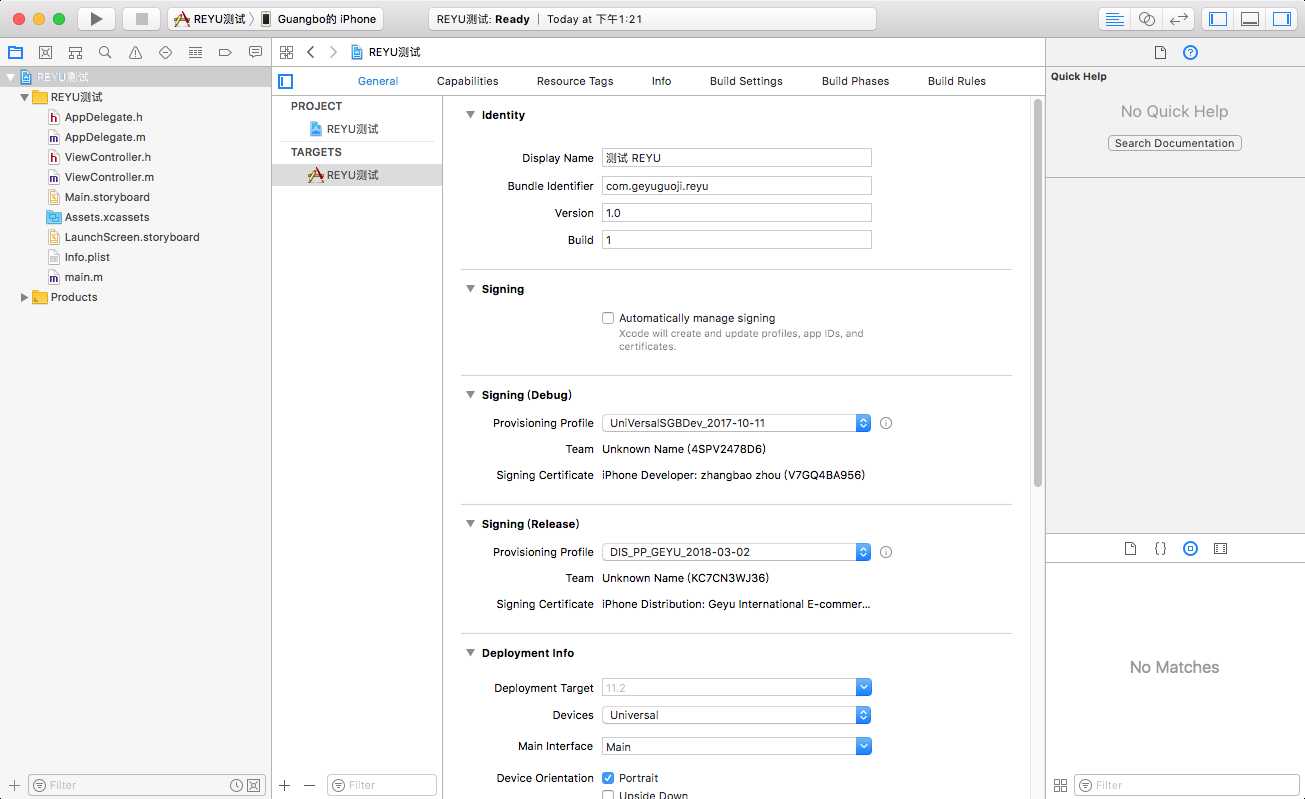
Task: Remove the selected target with minus button
Action: coord(309,786)
